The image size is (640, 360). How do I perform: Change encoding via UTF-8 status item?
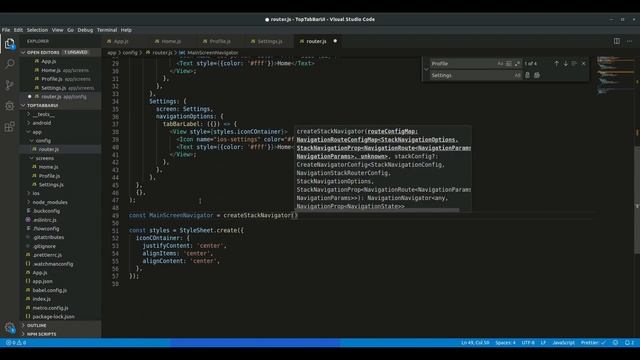pos(528,342)
